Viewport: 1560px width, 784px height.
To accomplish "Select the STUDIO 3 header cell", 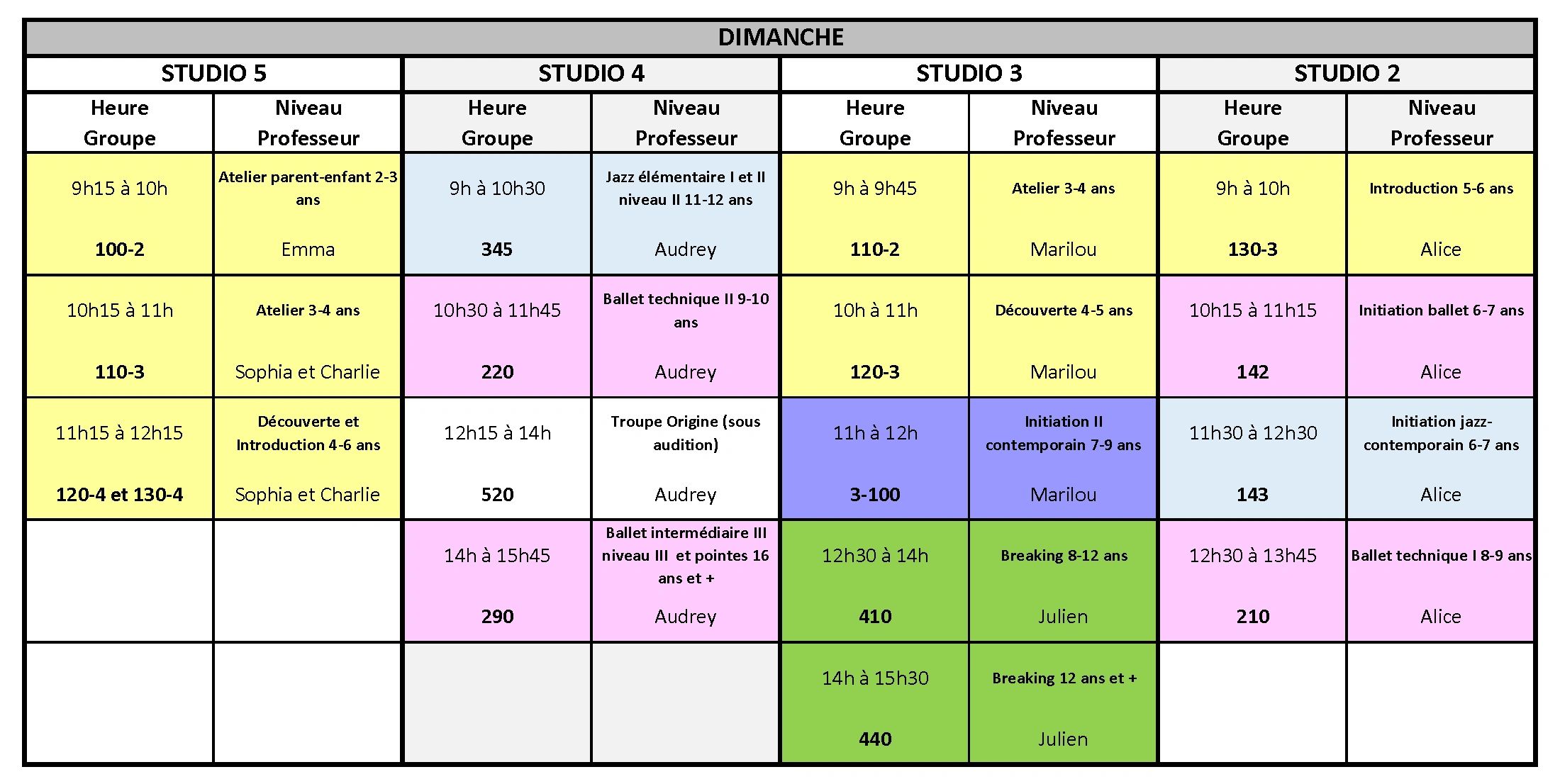I will click(969, 74).
